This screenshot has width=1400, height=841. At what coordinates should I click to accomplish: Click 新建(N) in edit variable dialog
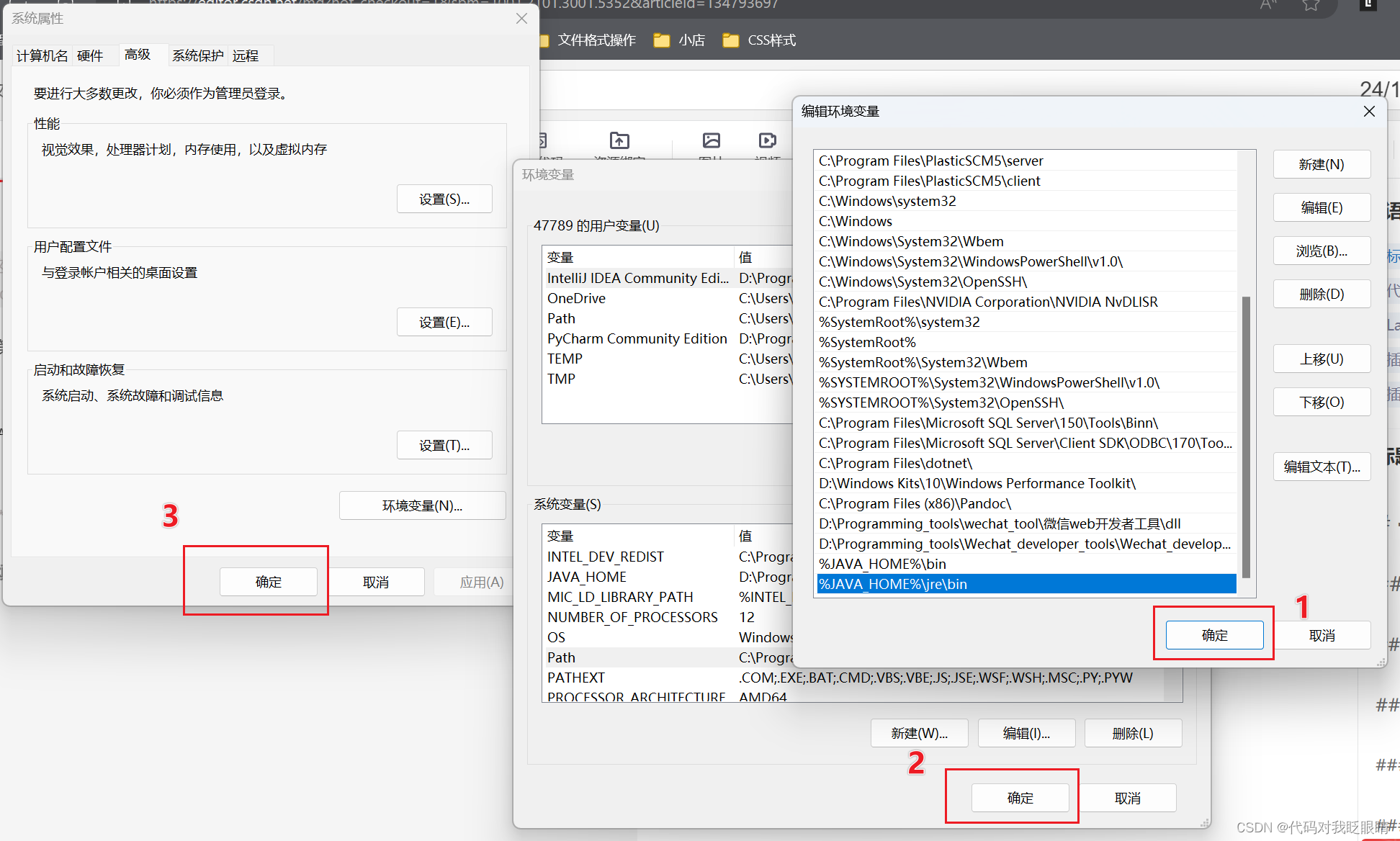pyautogui.click(x=1322, y=164)
